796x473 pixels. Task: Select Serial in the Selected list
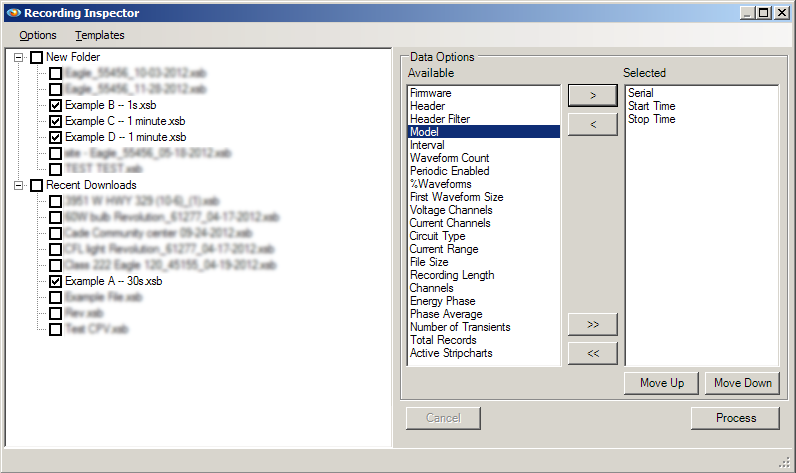tap(702, 93)
